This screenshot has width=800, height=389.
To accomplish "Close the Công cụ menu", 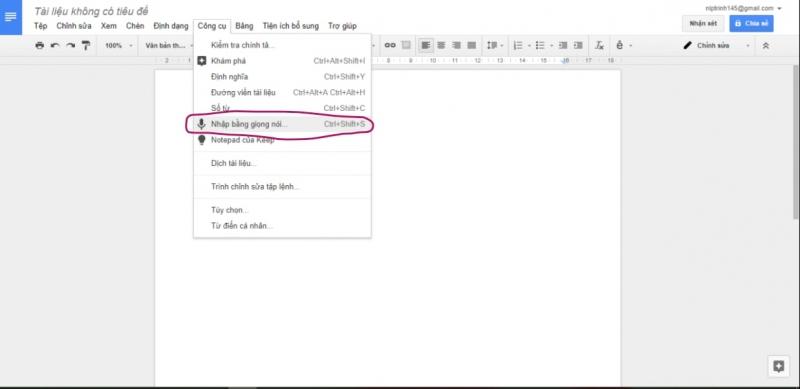I will click(212, 26).
